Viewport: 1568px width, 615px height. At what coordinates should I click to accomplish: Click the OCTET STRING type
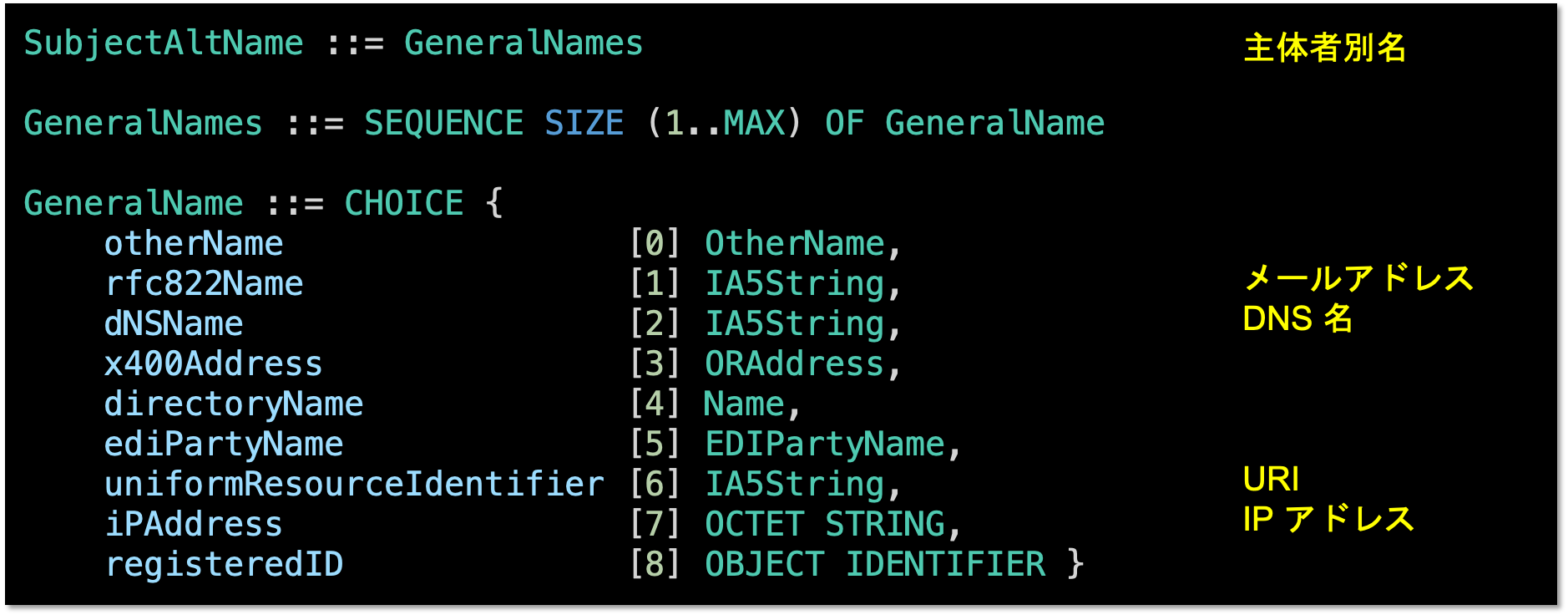click(x=832, y=525)
